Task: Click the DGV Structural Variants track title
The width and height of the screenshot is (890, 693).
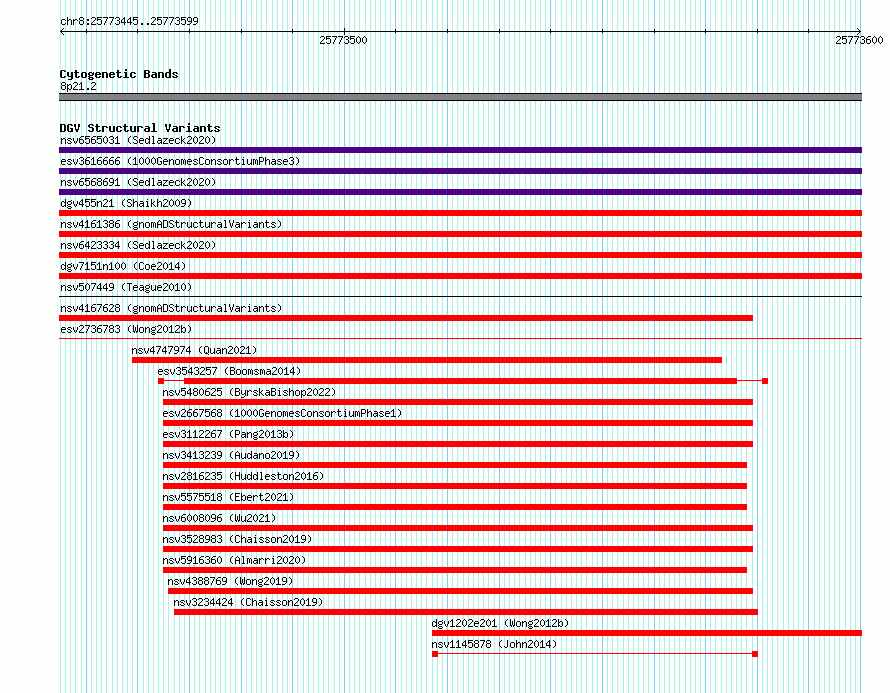Action: click(x=140, y=128)
